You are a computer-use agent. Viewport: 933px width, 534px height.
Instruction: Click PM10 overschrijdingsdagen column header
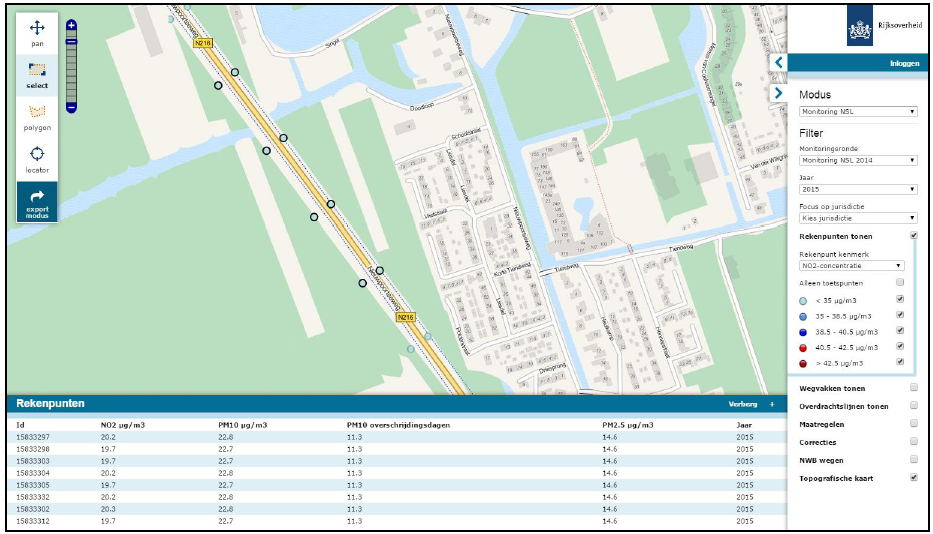tap(398, 425)
